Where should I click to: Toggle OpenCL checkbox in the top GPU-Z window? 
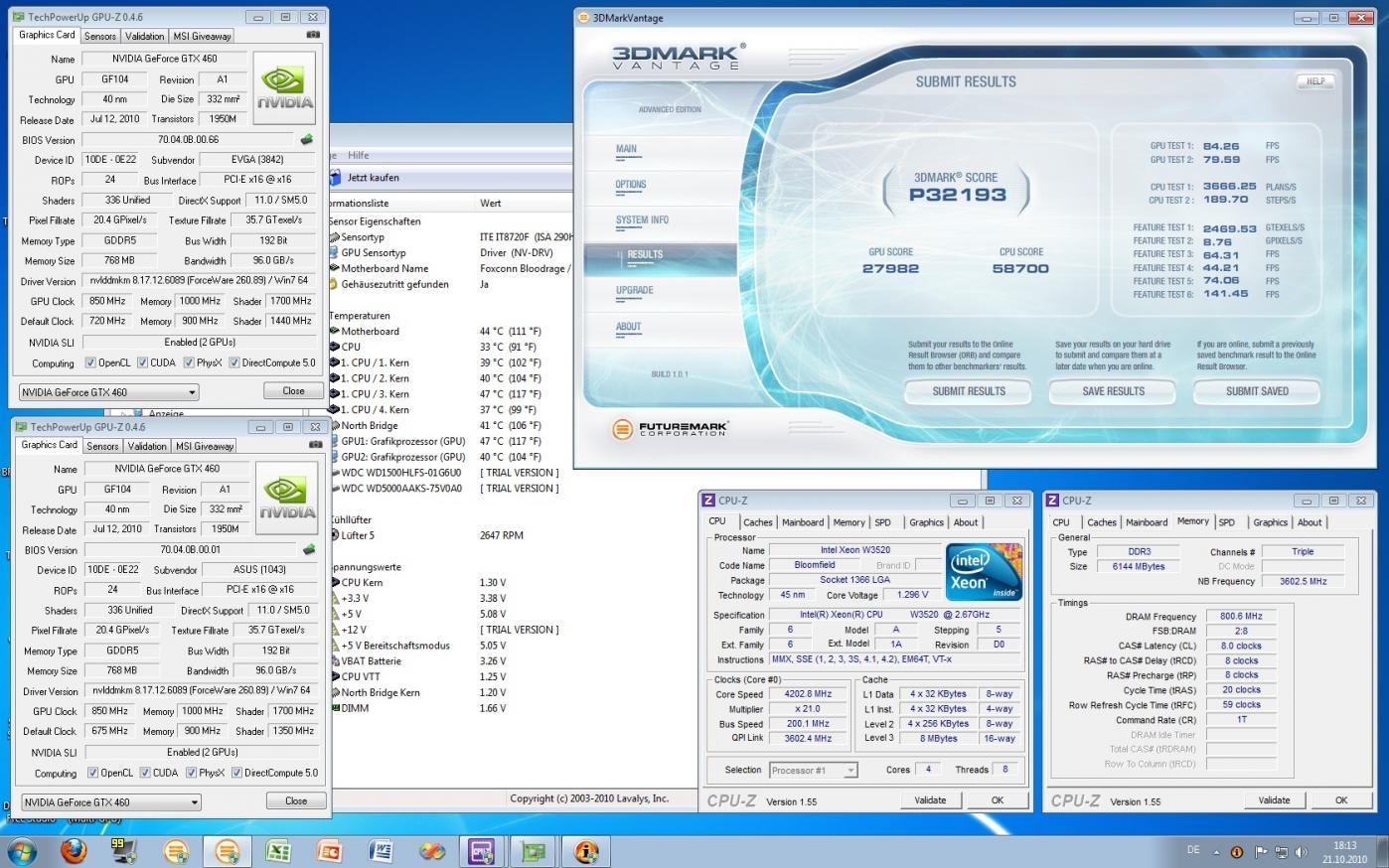pos(90,362)
